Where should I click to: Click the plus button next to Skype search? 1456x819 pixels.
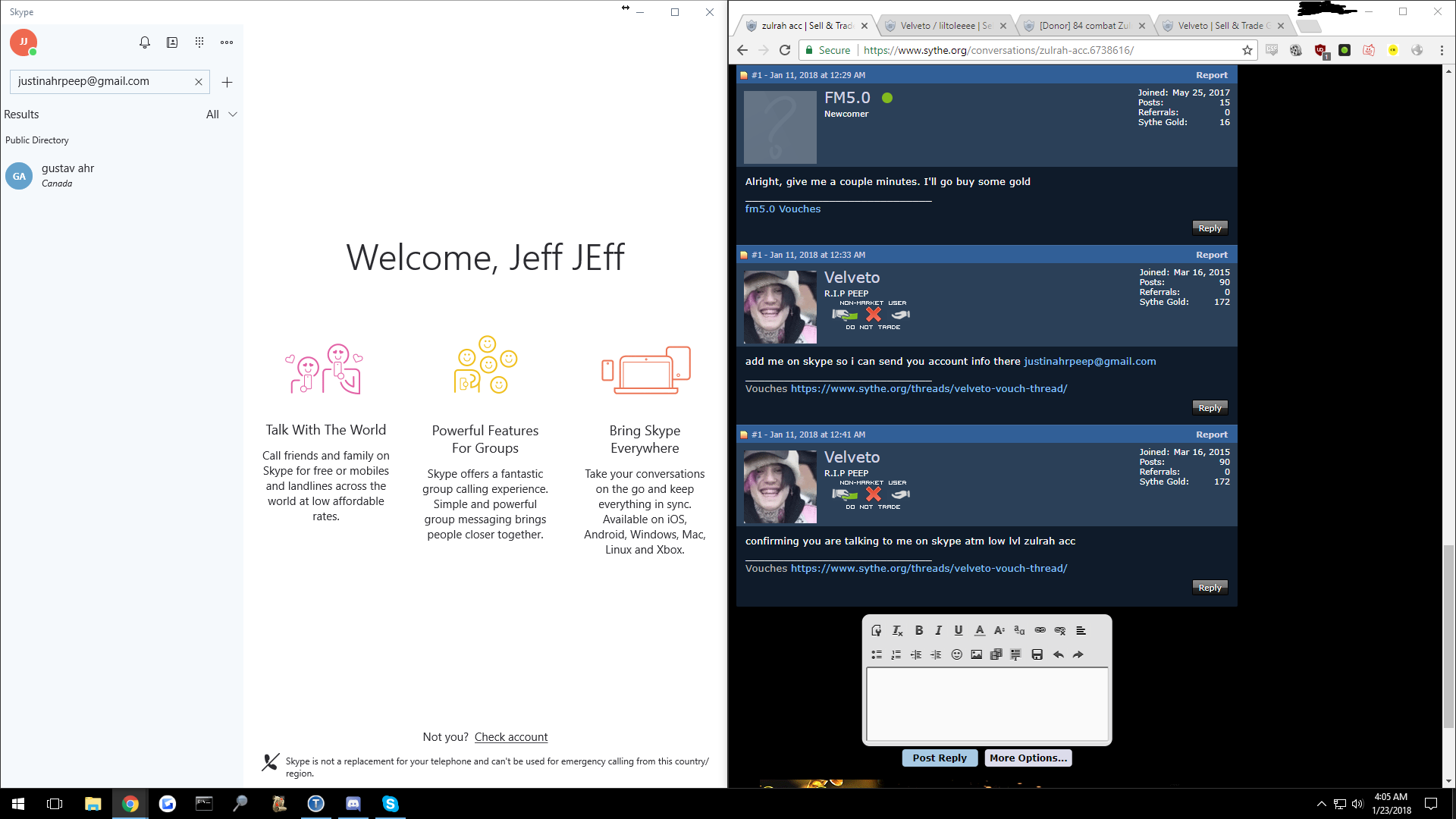click(227, 82)
